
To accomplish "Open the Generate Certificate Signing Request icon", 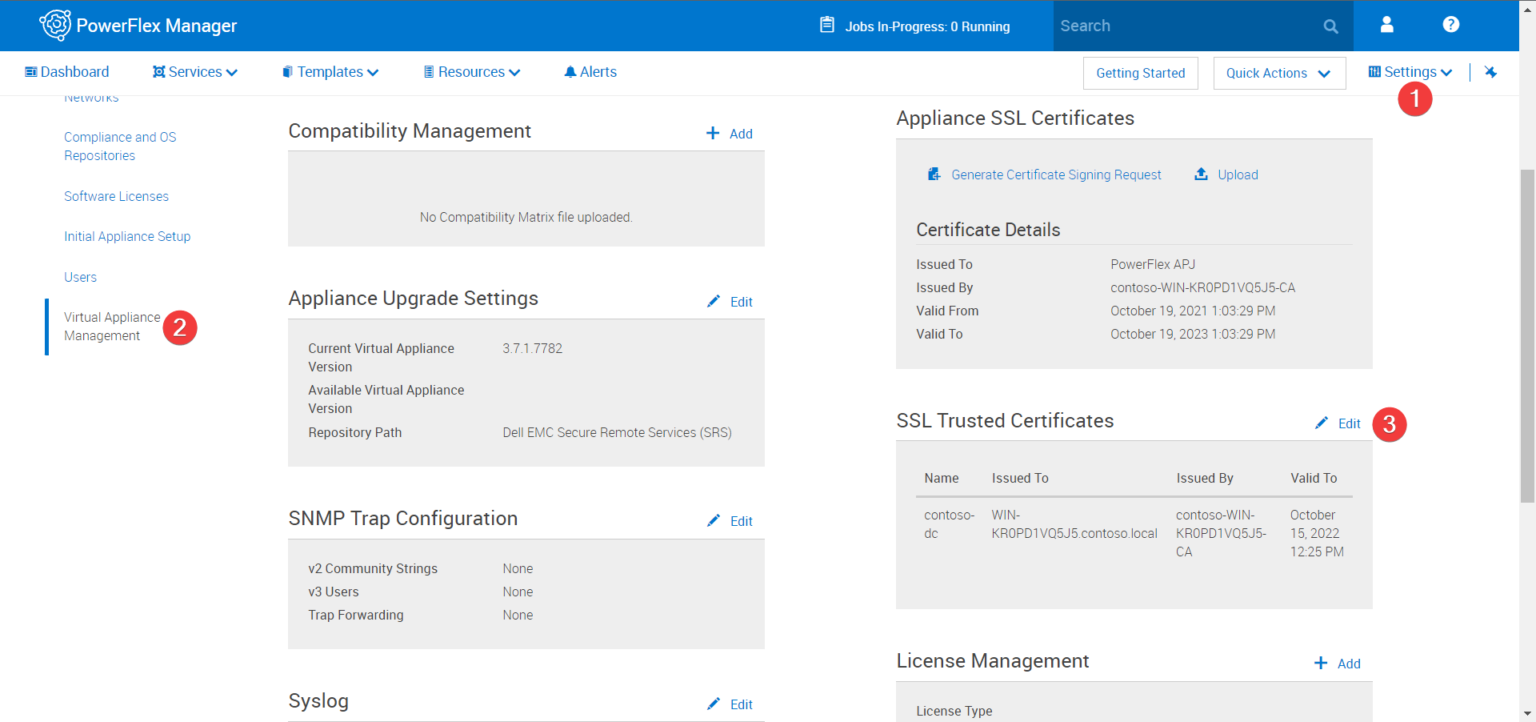I will (934, 174).
